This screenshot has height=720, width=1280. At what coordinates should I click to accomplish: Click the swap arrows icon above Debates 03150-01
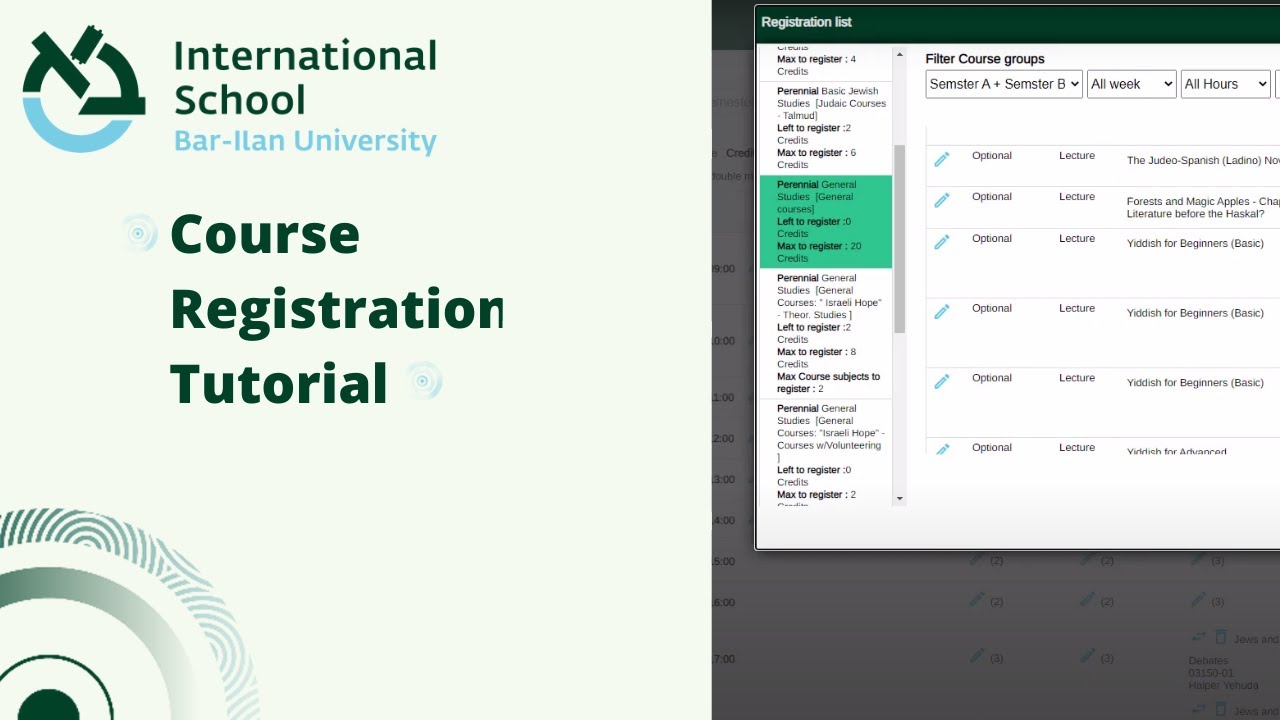coord(1198,637)
